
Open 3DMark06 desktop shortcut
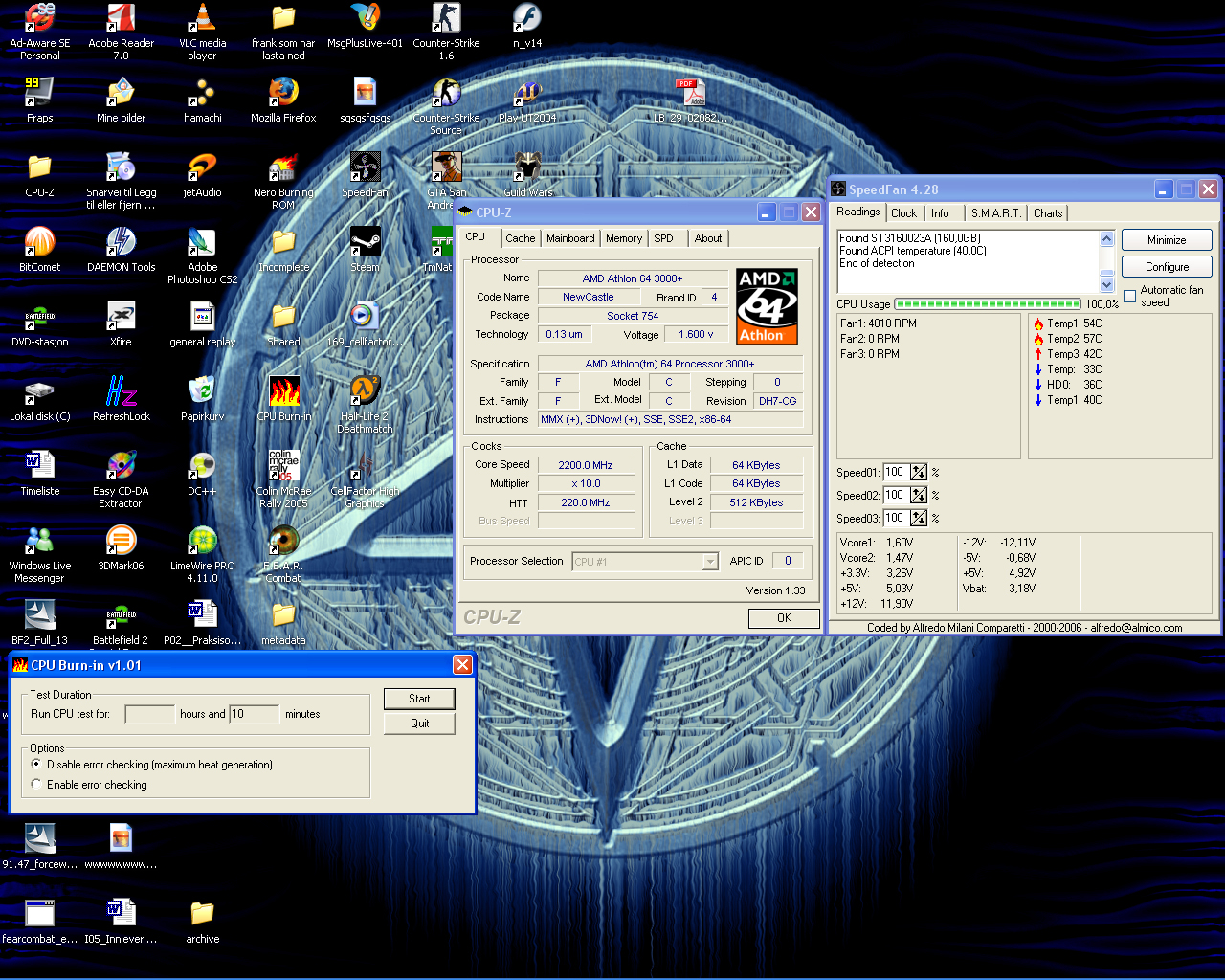(121, 548)
